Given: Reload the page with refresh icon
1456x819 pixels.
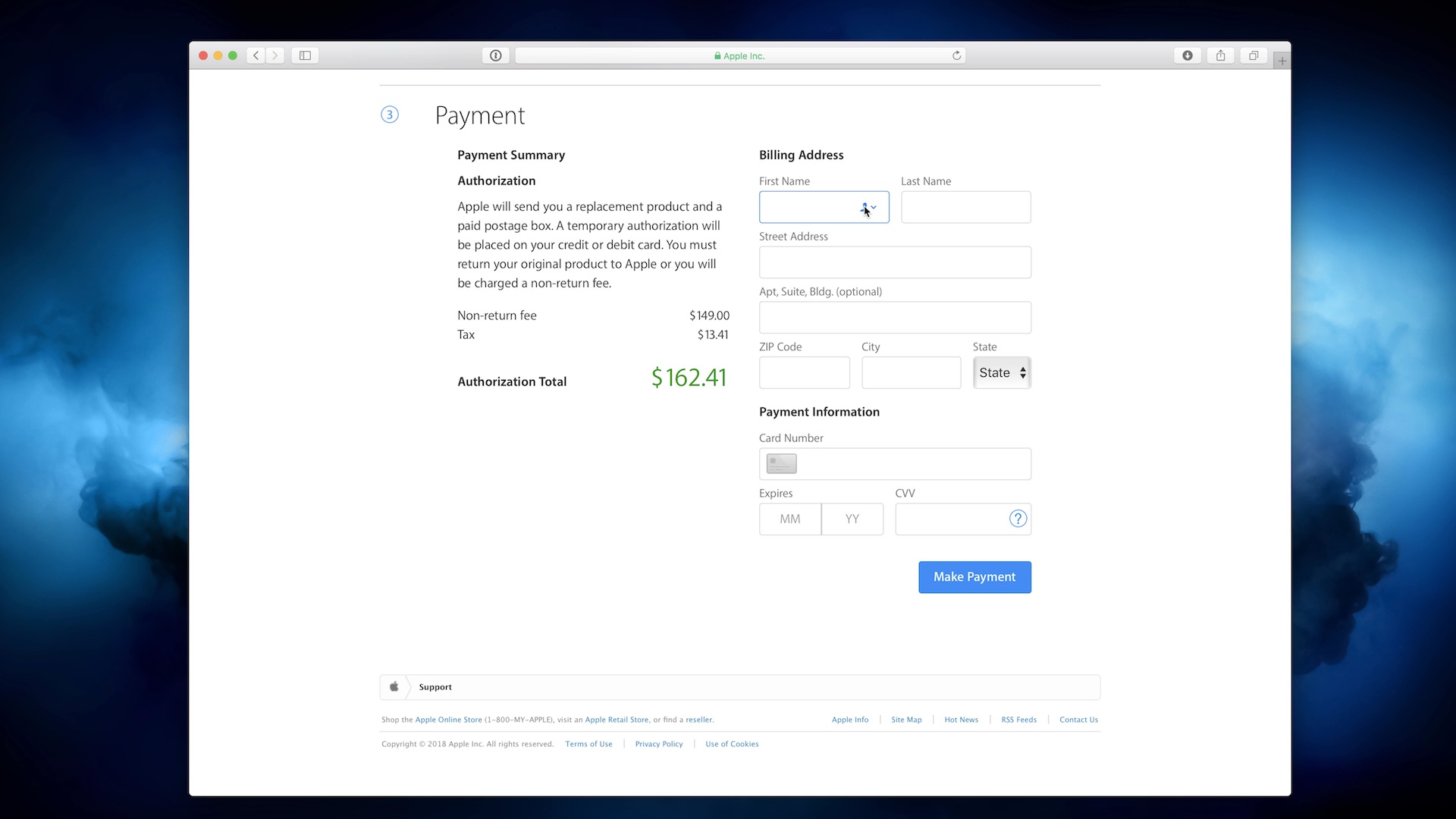Looking at the screenshot, I should pos(956,55).
